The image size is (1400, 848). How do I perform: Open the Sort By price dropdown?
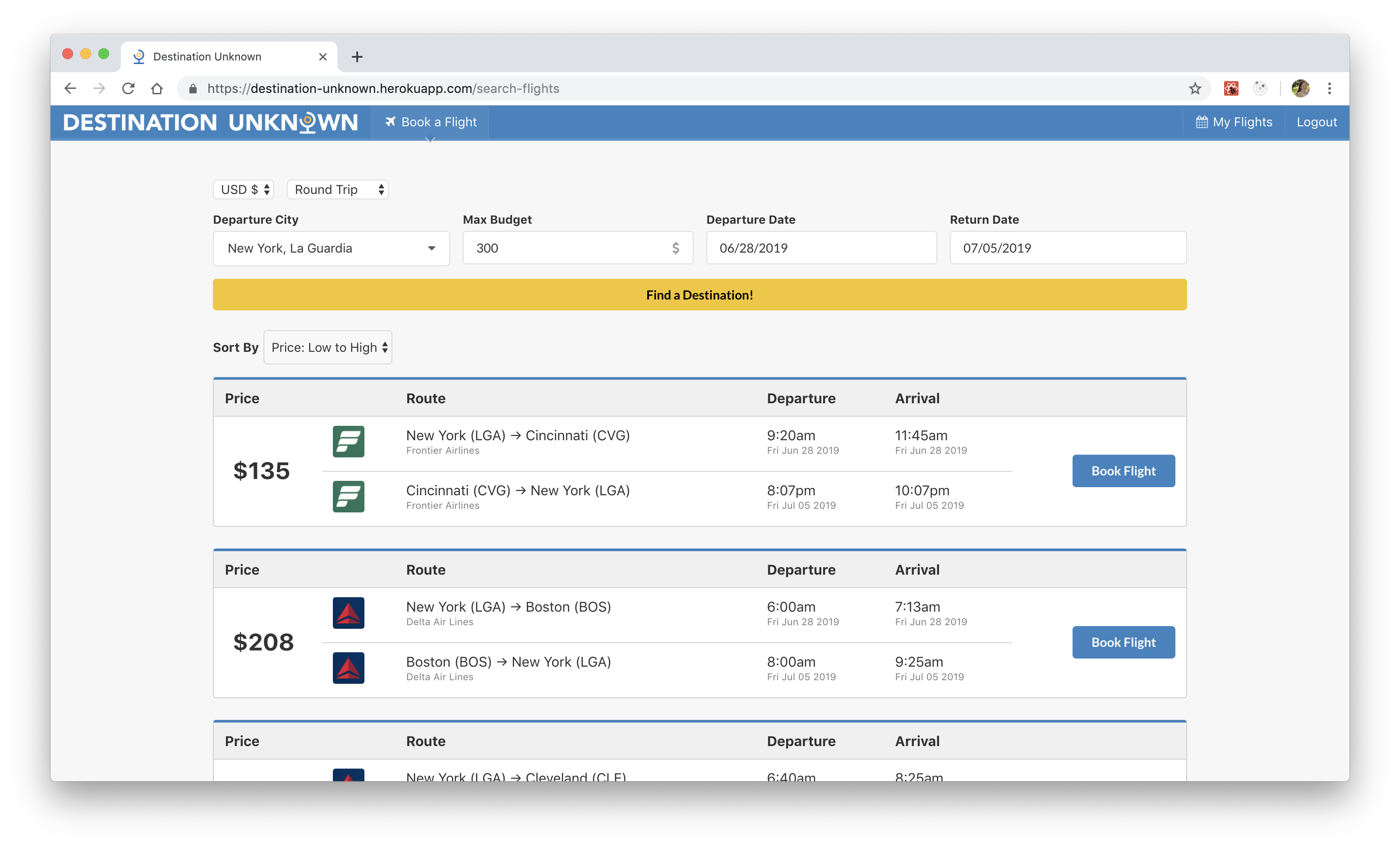(x=328, y=347)
